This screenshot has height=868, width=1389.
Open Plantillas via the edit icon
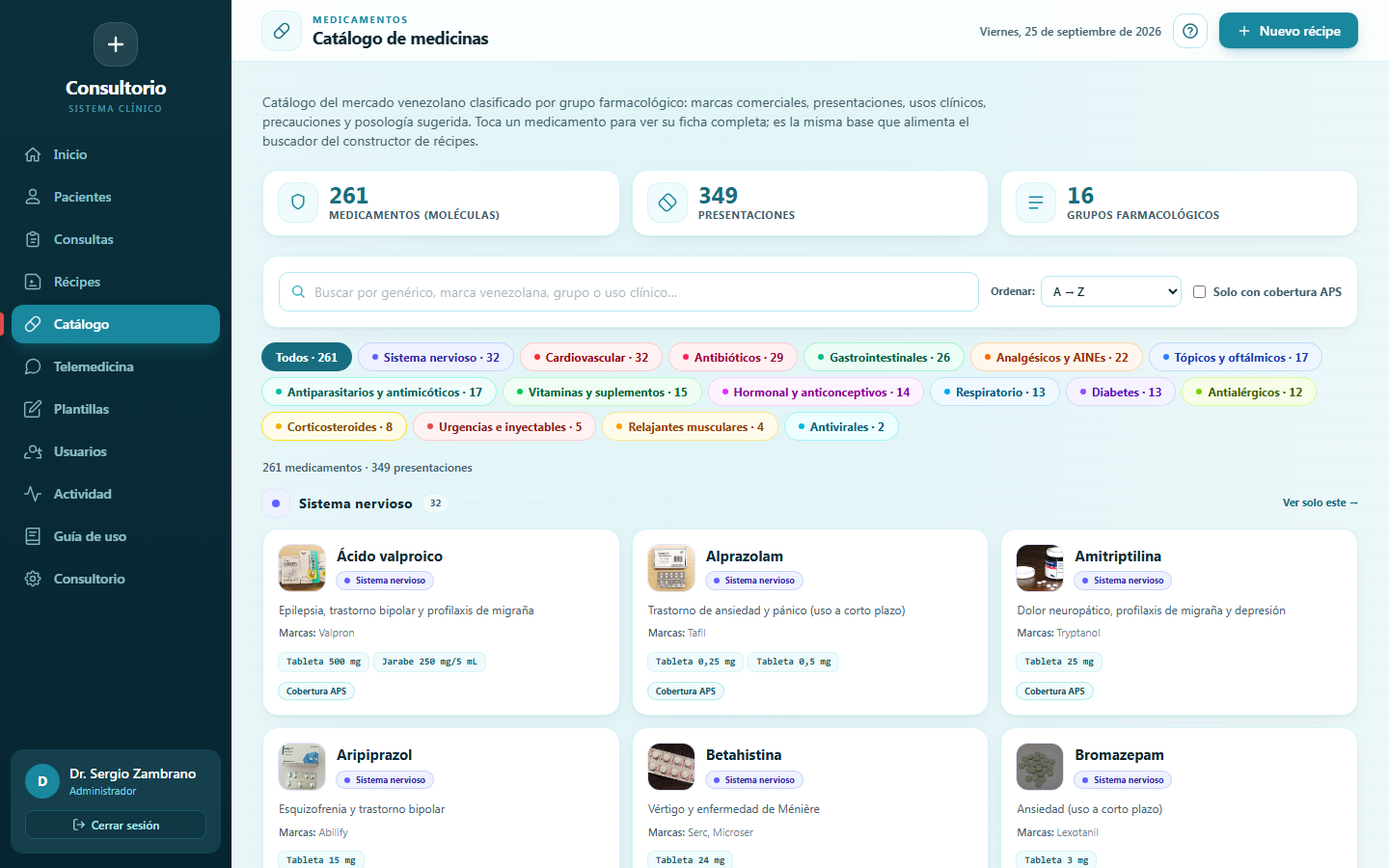[x=33, y=409]
